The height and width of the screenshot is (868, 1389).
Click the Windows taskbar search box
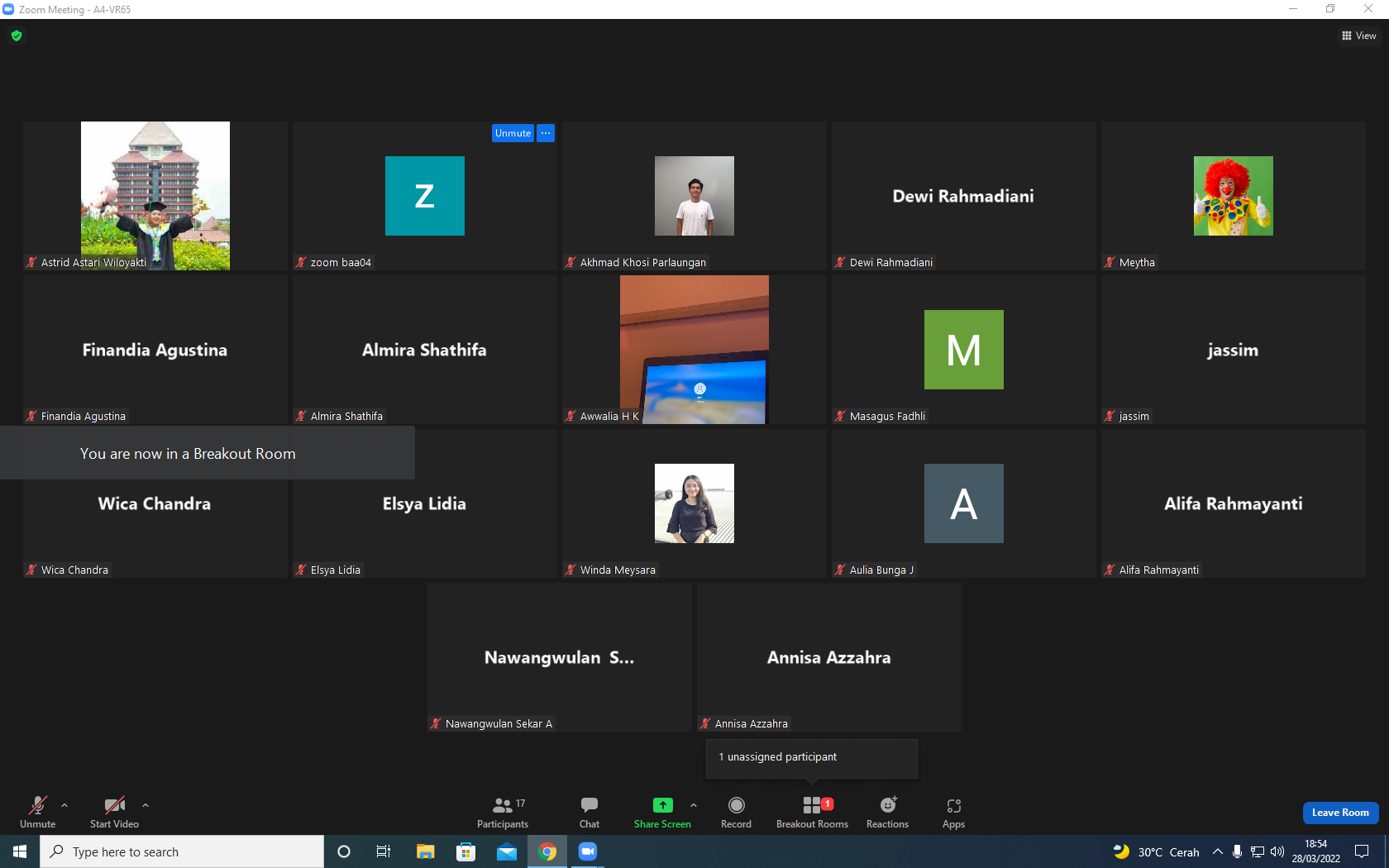pyautogui.click(x=182, y=851)
